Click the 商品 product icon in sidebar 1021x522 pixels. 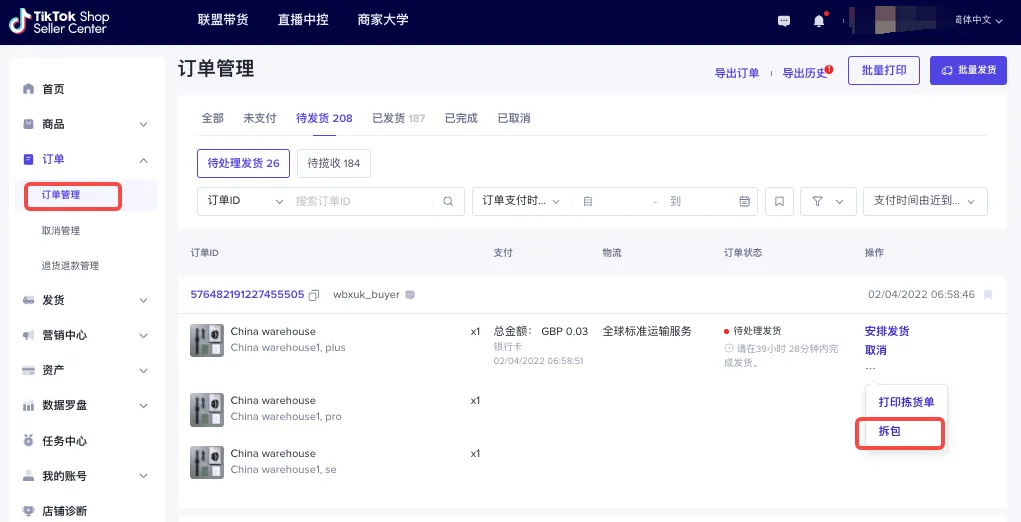[x=28, y=124]
